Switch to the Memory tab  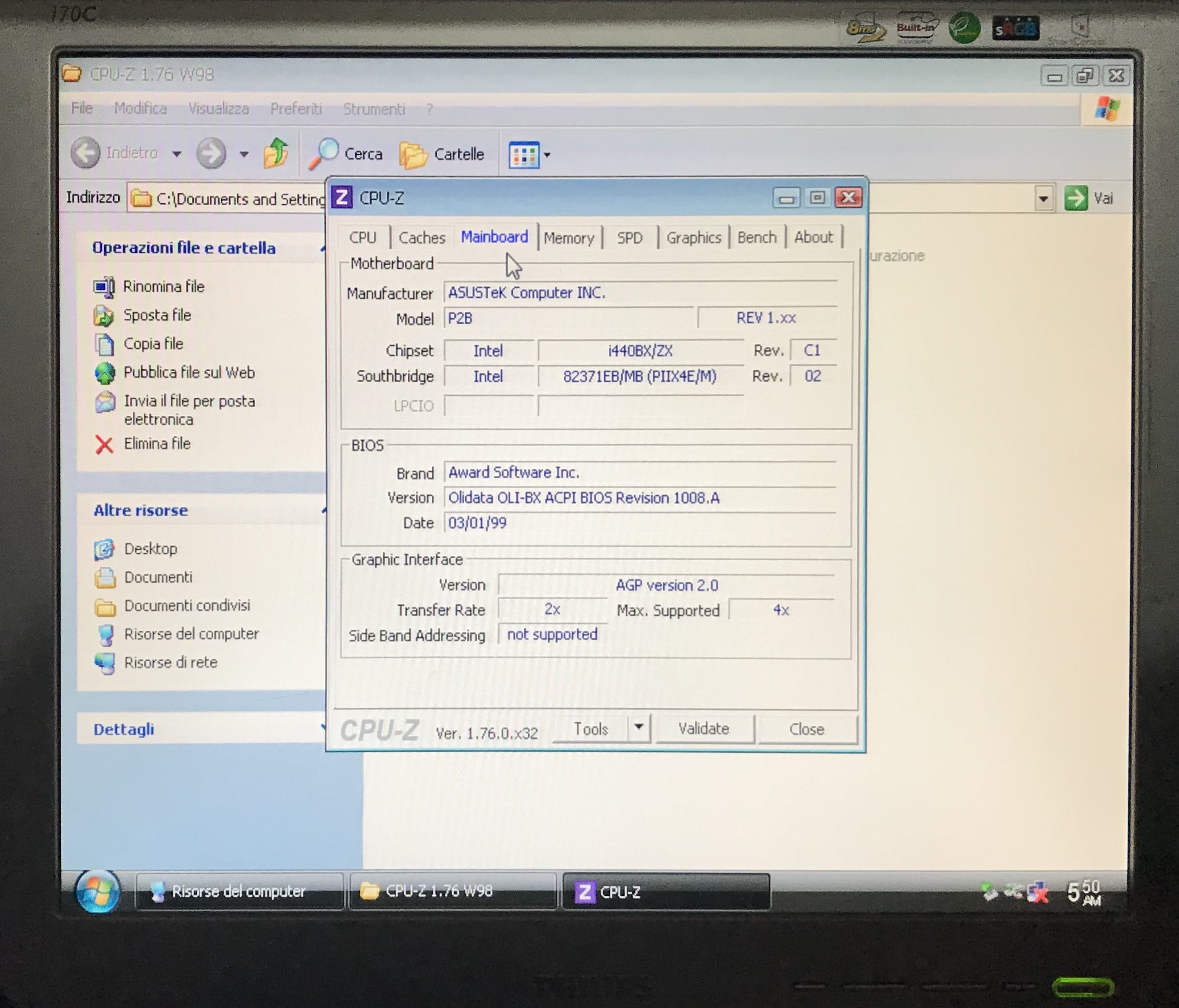568,238
